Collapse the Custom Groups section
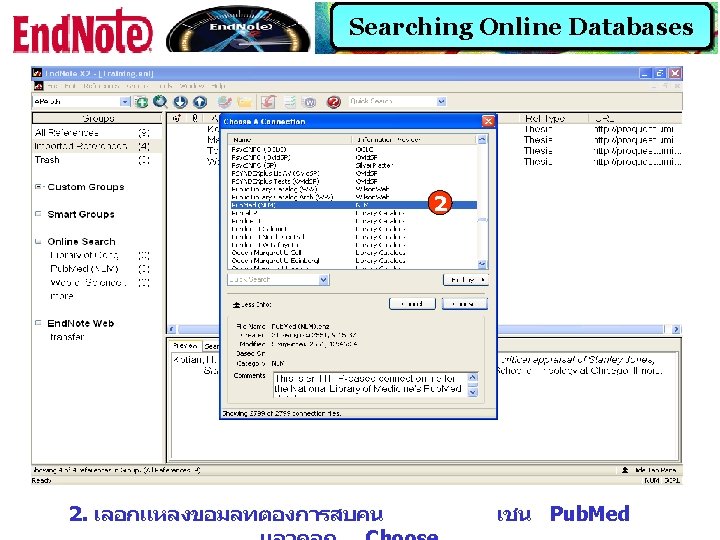720x540 pixels. (39, 187)
